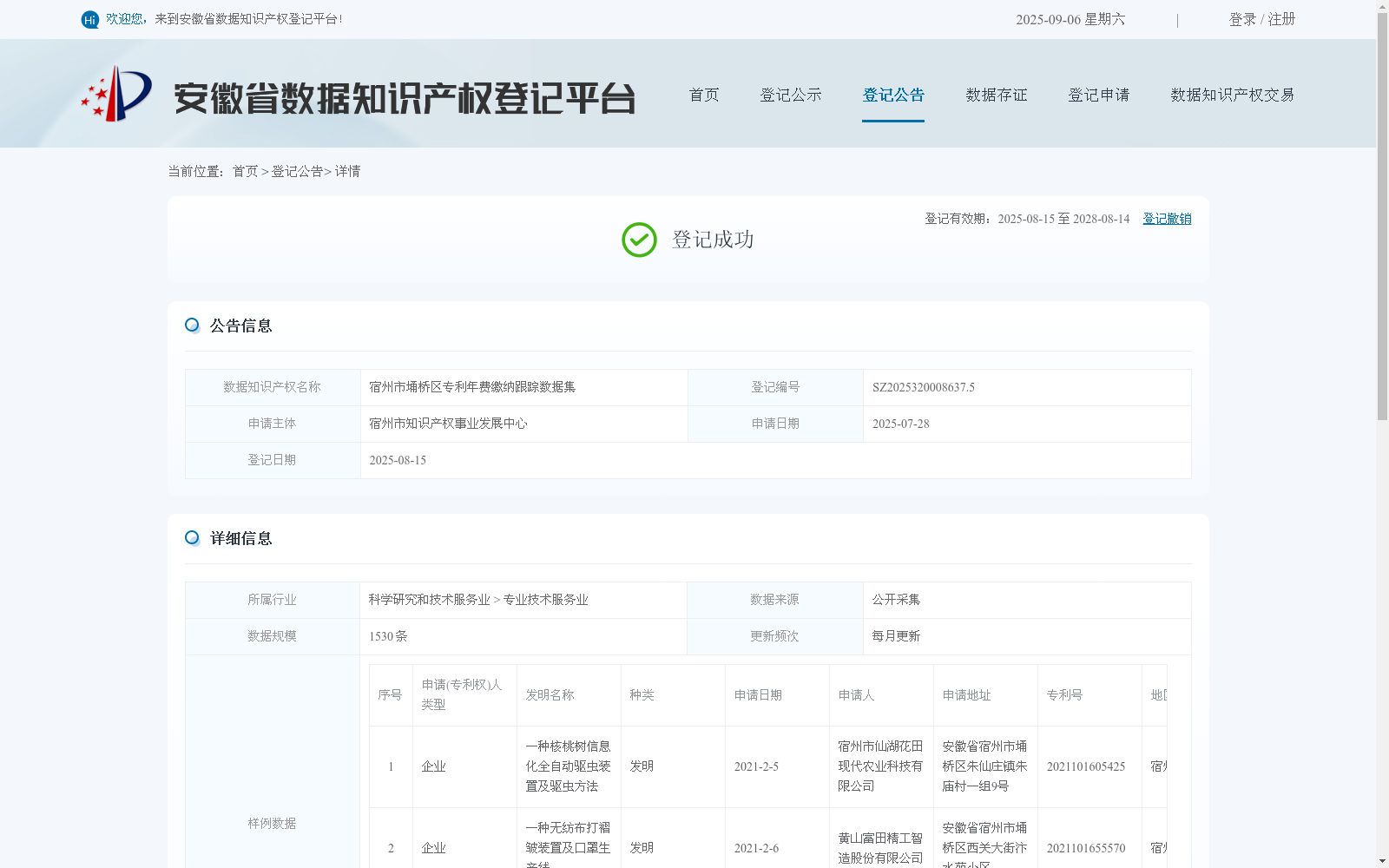The image size is (1389, 868).
Task: Open the 首页 navigation tab
Action: (704, 95)
